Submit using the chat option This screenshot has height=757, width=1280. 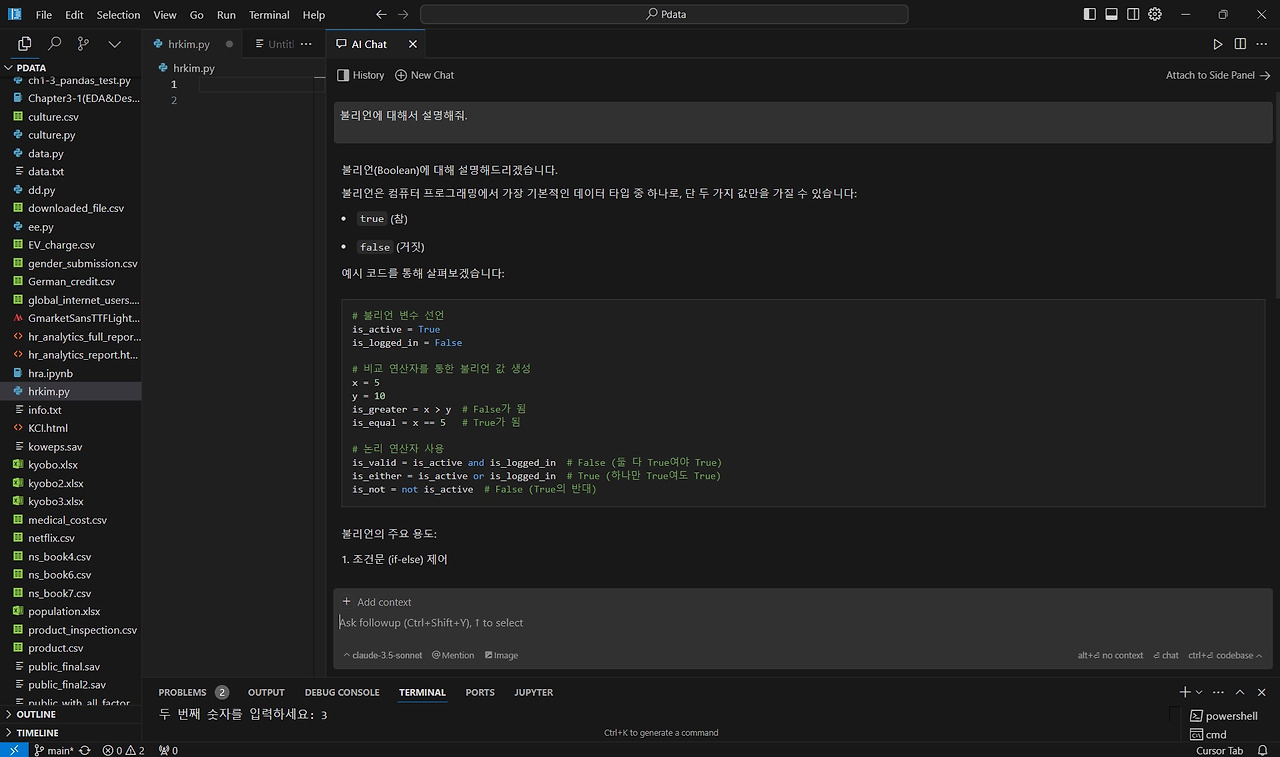coord(1166,655)
